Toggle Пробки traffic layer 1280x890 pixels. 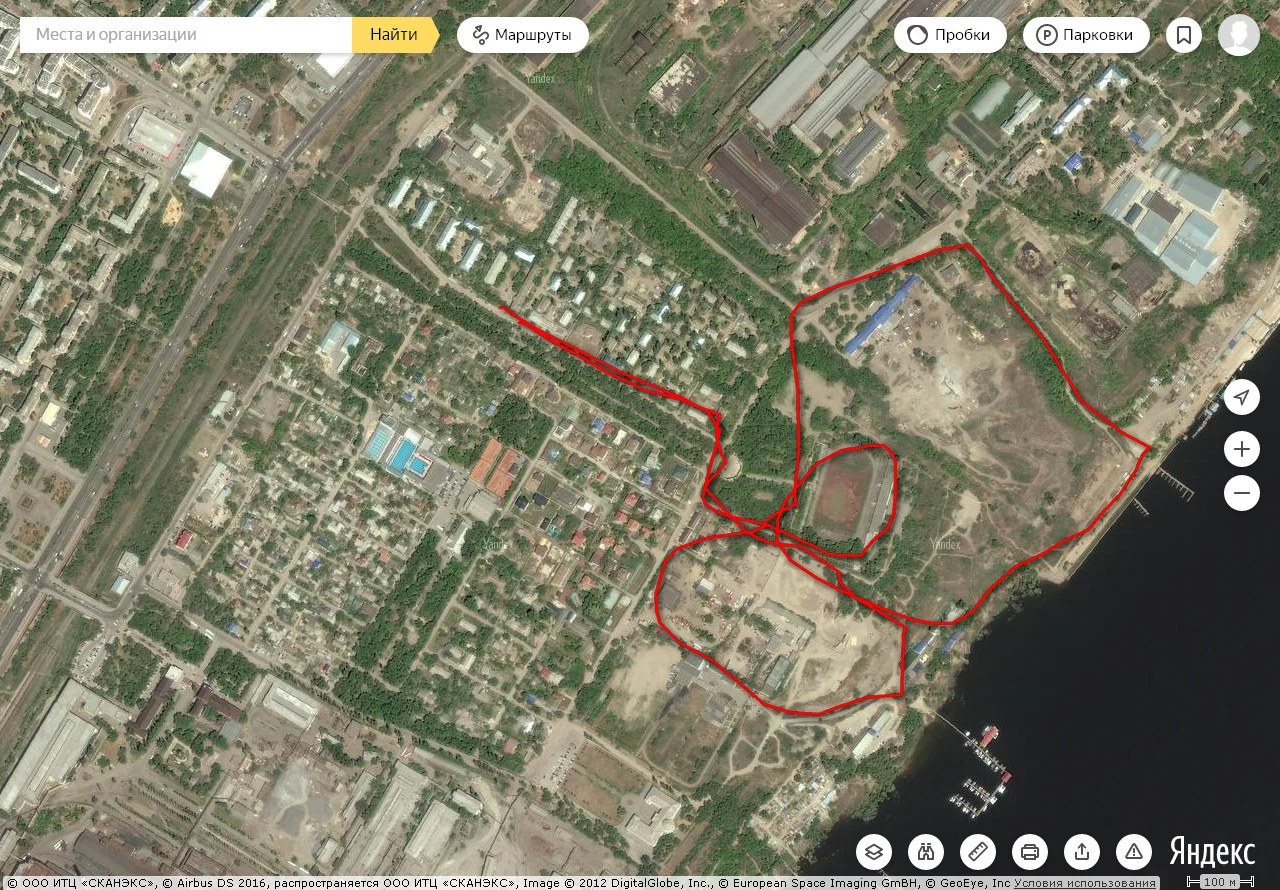[x=949, y=35]
